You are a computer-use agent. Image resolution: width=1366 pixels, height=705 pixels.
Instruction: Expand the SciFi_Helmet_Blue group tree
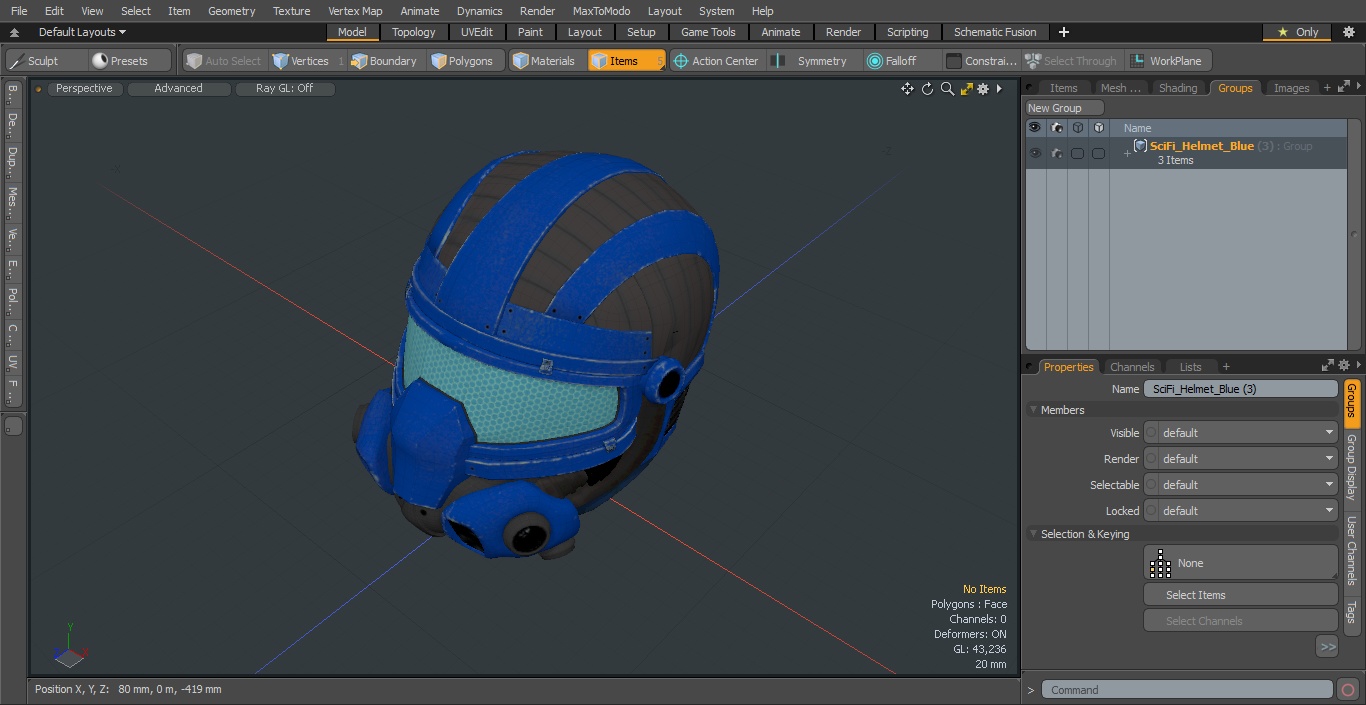point(1127,153)
